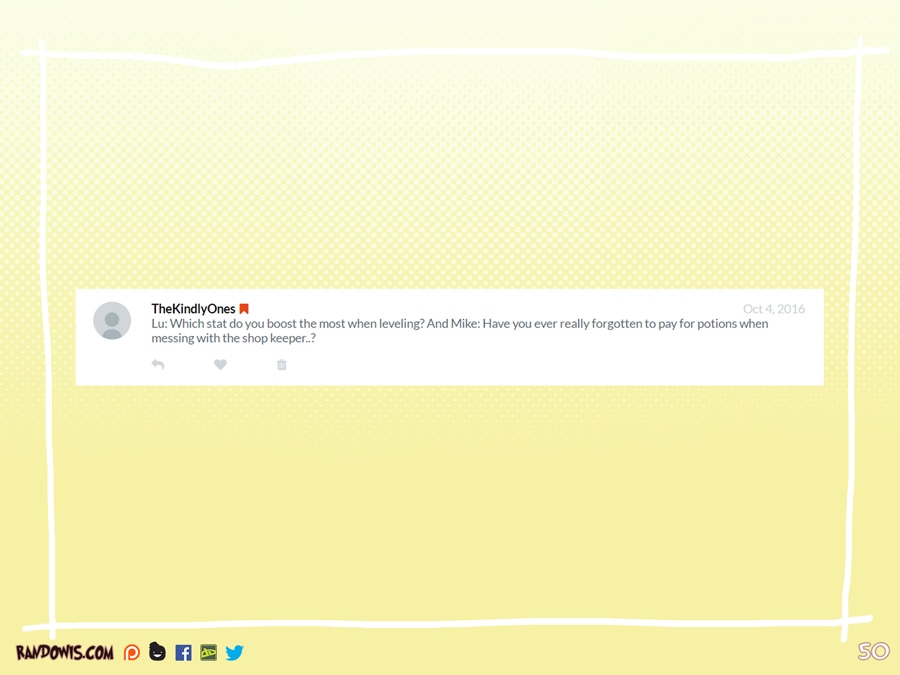The image size is (900, 675).
Task: Delete the comment using the trash icon
Action: click(282, 365)
